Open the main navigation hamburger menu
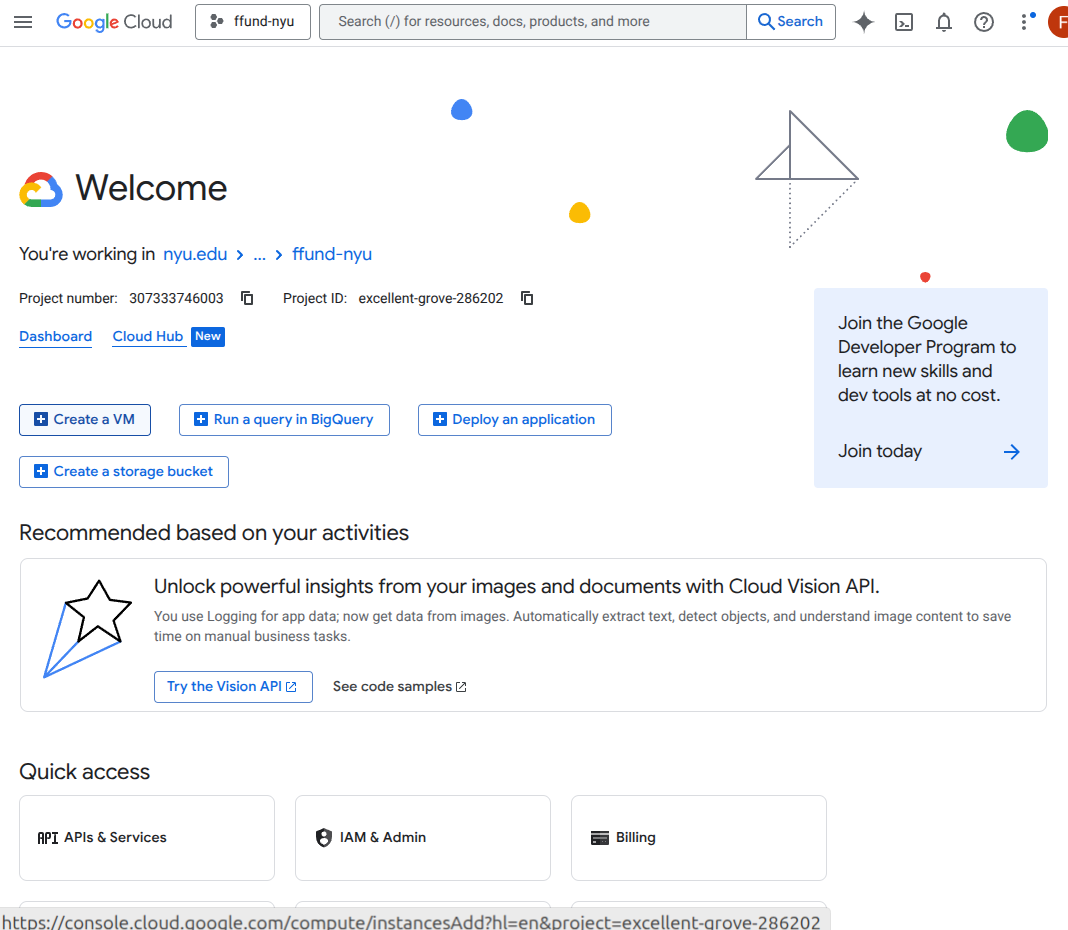1068x930 pixels. pos(23,22)
